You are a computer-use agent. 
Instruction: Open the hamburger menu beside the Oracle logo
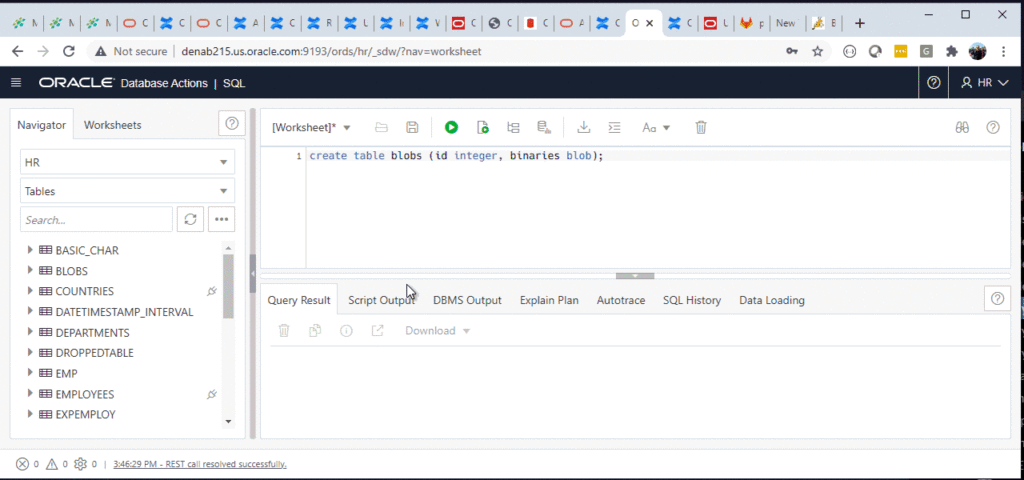[x=16, y=83]
